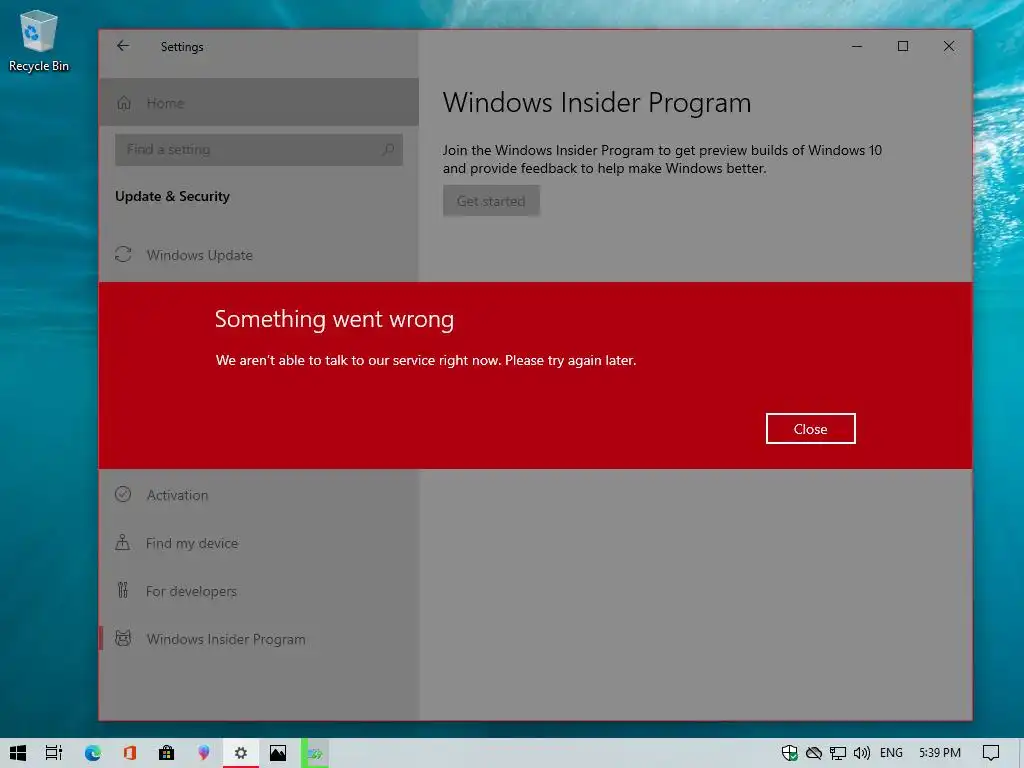Click the Activation checkmark icon
Viewport: 1024px width, 768px height.
(123, 494)
